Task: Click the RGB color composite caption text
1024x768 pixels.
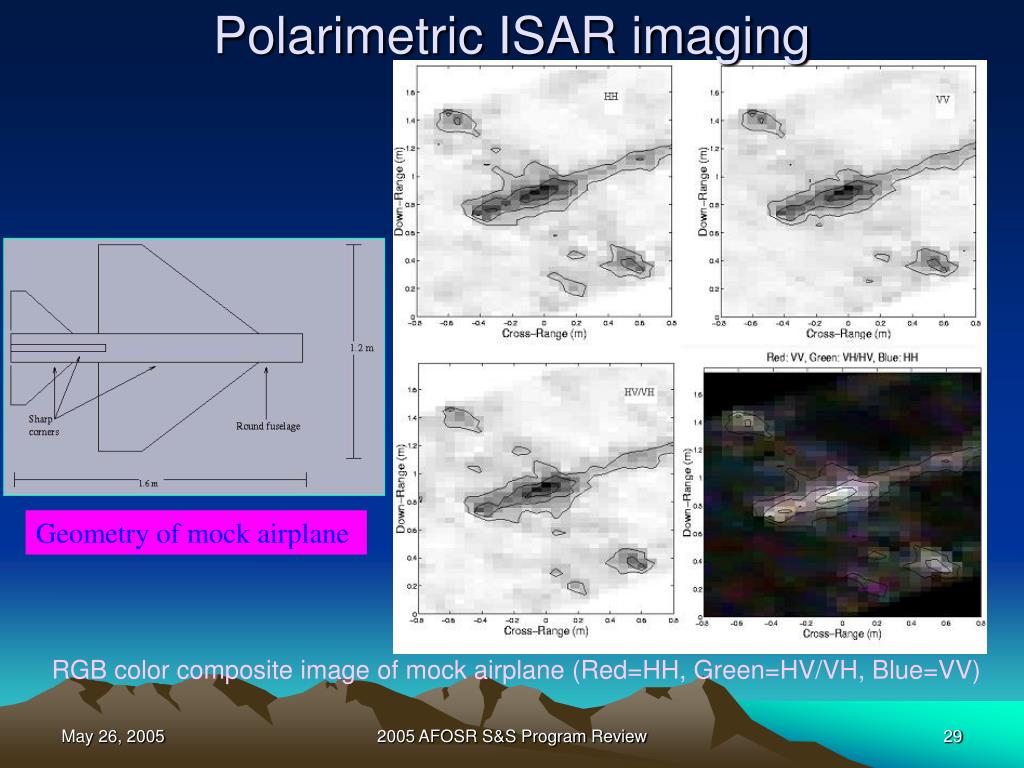Action: click(x=515, y=670)
